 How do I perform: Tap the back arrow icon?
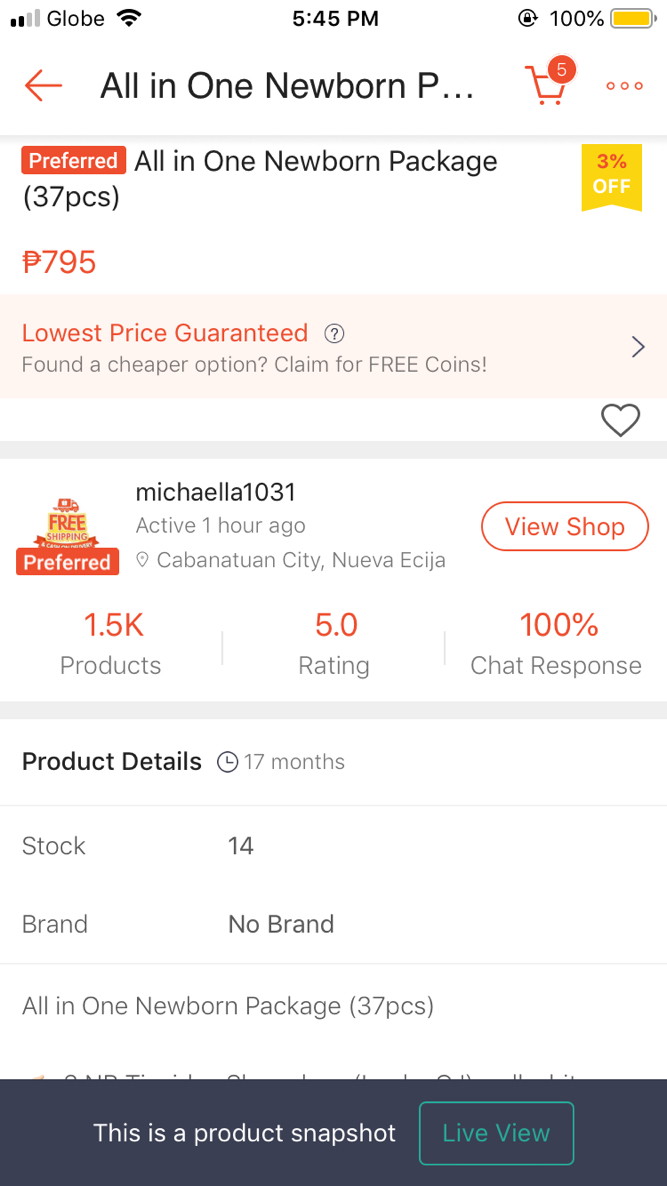pyautogui.click(x=43, y=85)
